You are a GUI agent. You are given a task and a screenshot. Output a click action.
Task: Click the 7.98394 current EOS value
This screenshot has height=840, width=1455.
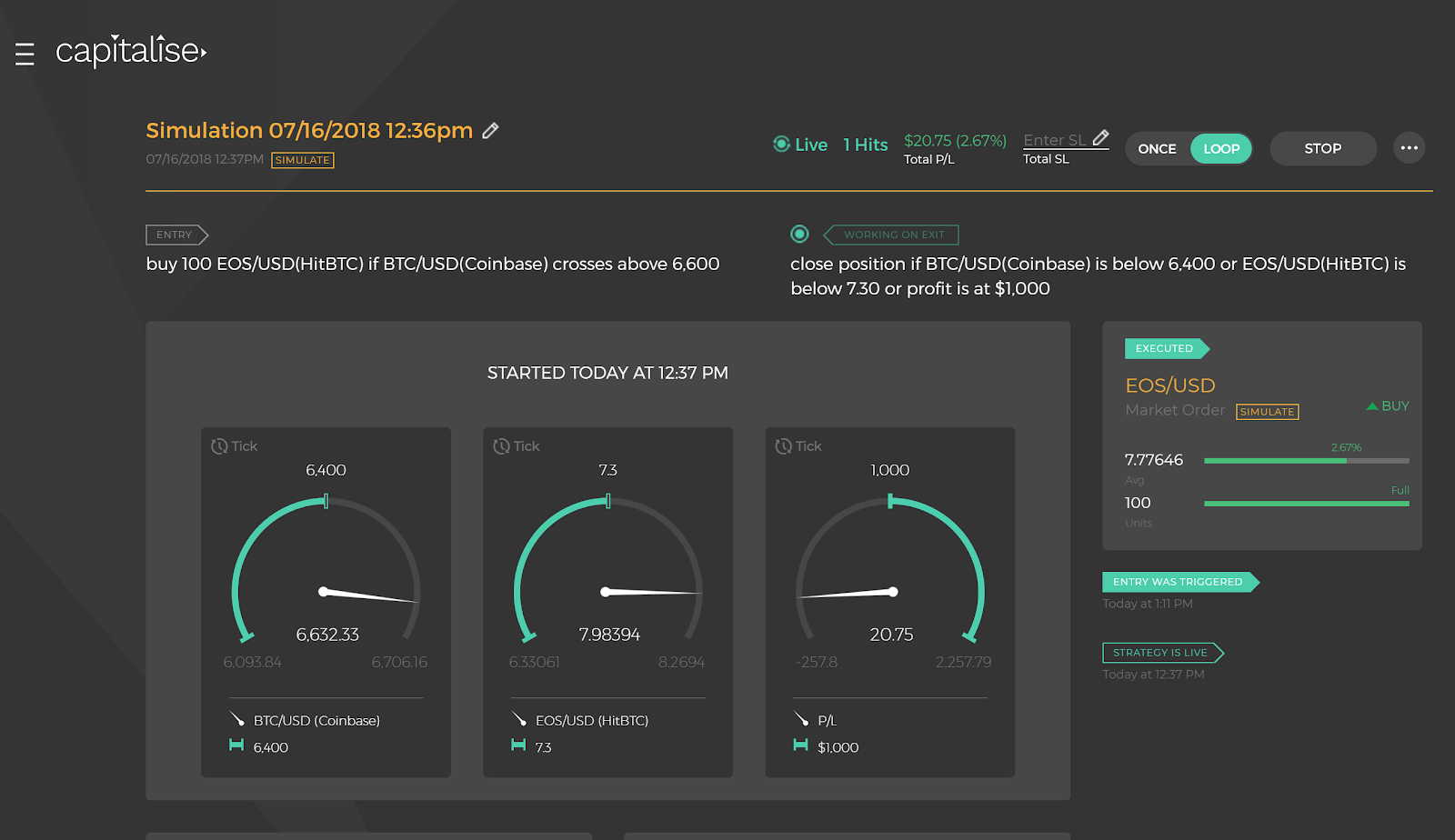click(609, 635)
